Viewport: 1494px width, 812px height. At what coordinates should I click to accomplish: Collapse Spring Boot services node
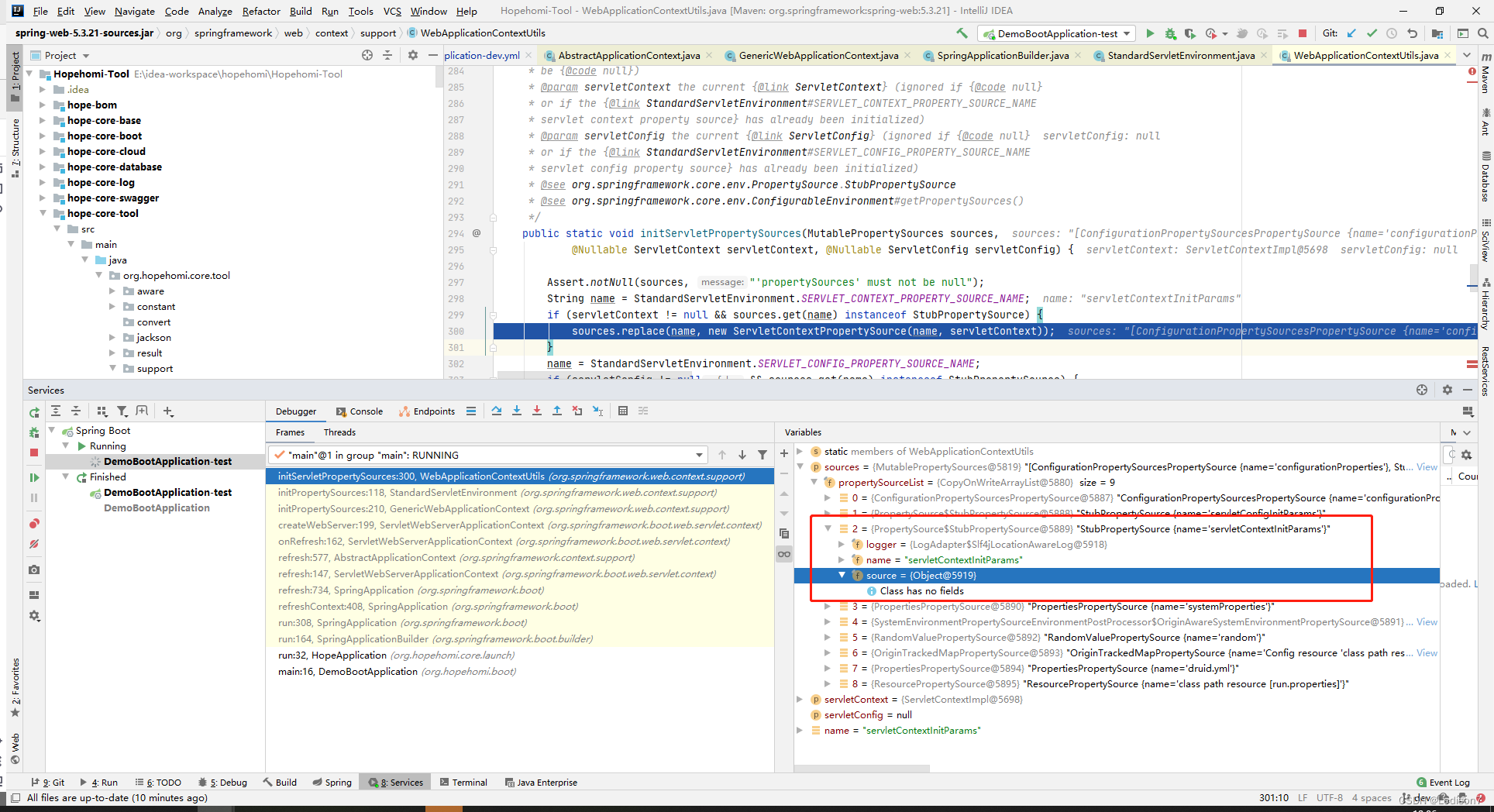(52, 430)
